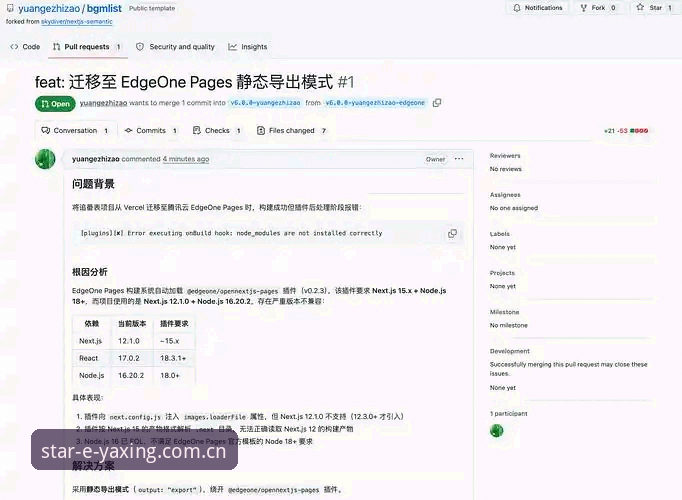
Task: Fork the repository
Action: [x=598, y=8]
